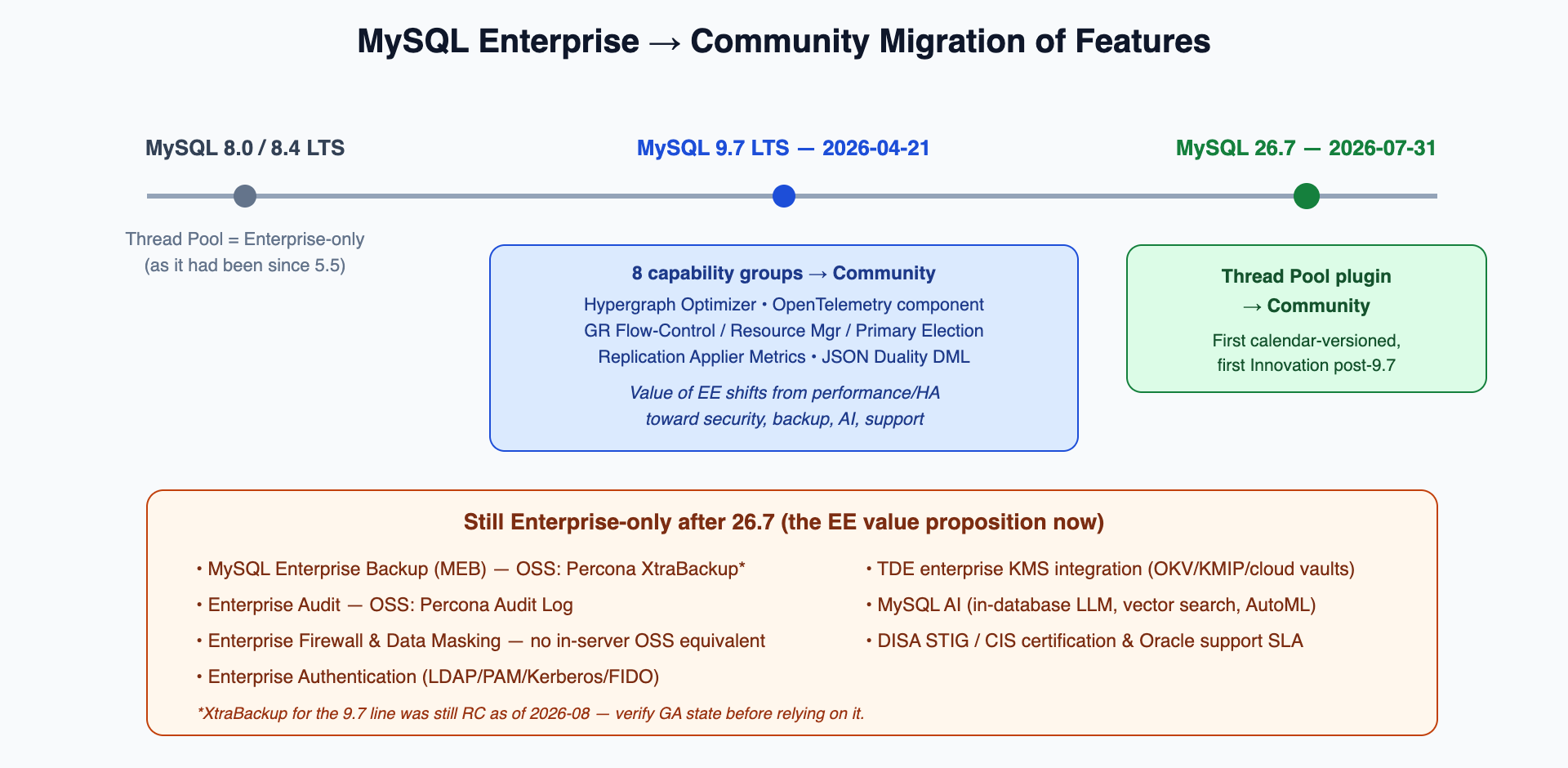The height and width of the screenshot is (768, 1568).
Task: Click 'DISA STIG / CIS certification' bullet
Action: (1085, 641)
